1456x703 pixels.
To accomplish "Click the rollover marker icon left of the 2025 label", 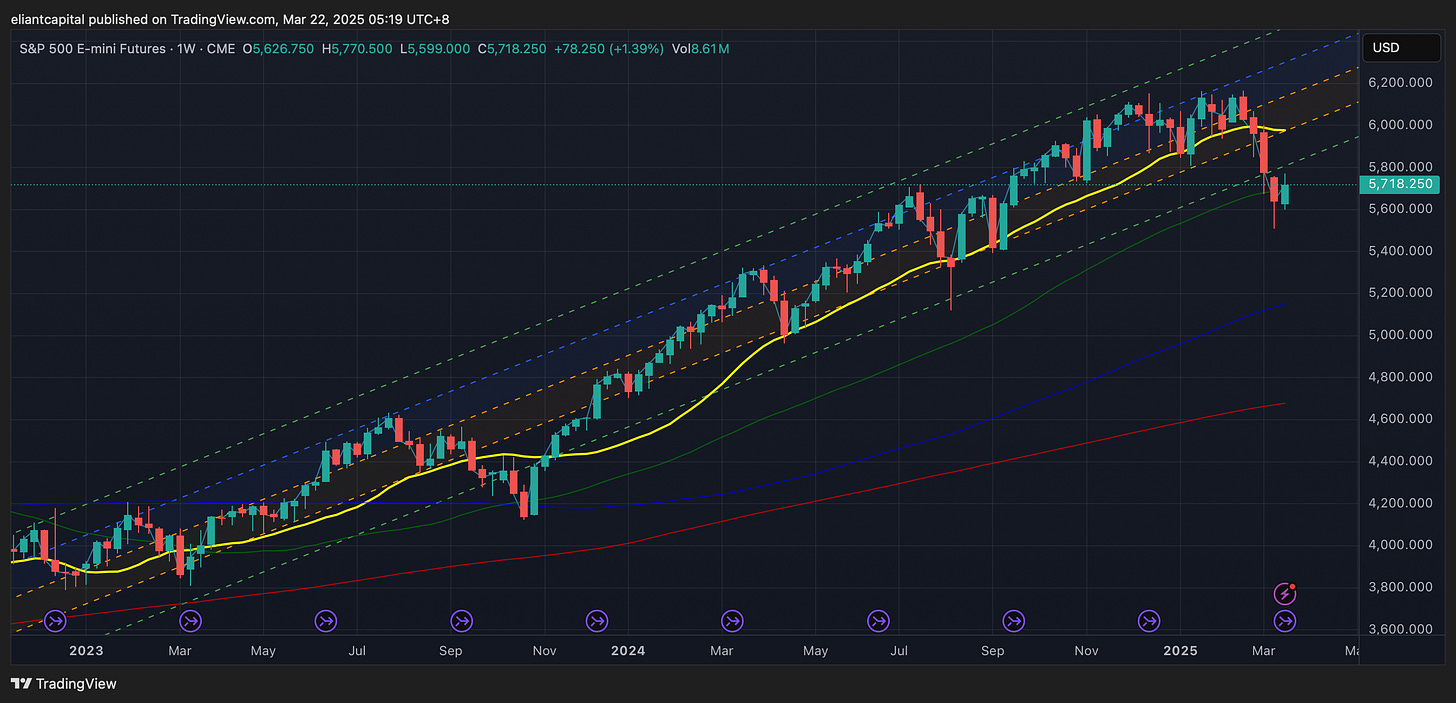I will [1150, 622].
